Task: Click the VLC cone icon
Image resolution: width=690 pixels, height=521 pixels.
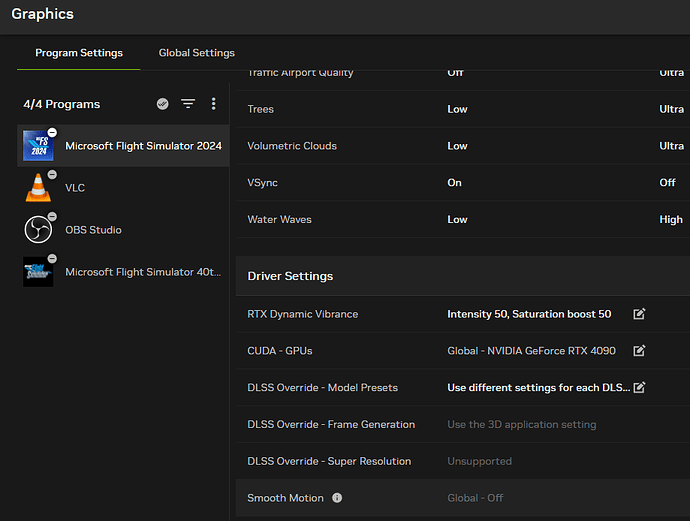Action: click(38, 187)
